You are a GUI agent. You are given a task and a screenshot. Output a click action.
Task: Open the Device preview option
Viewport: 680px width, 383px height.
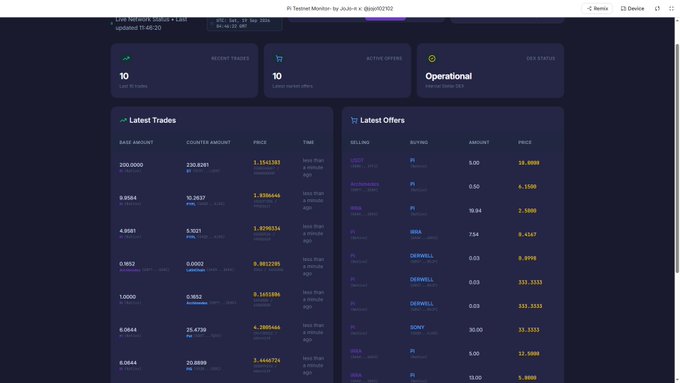click(x=632, y=8)
